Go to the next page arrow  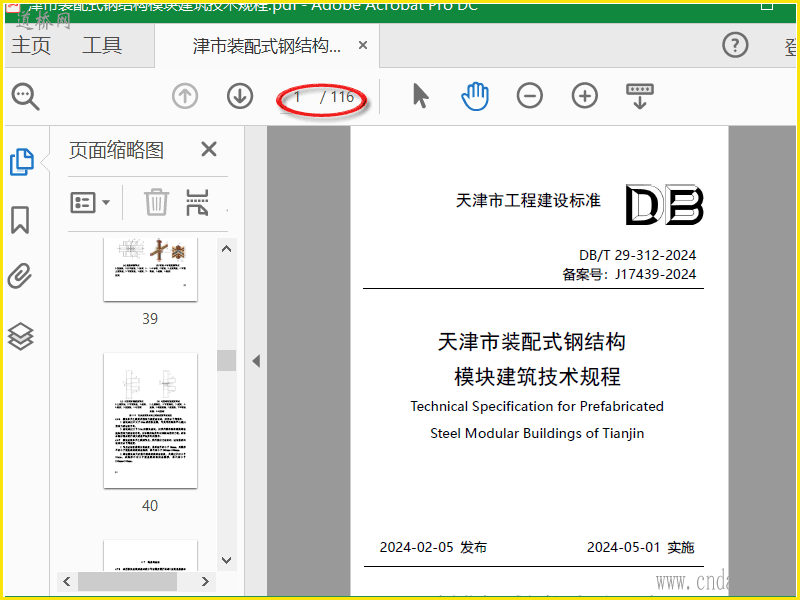click(240, 96)
